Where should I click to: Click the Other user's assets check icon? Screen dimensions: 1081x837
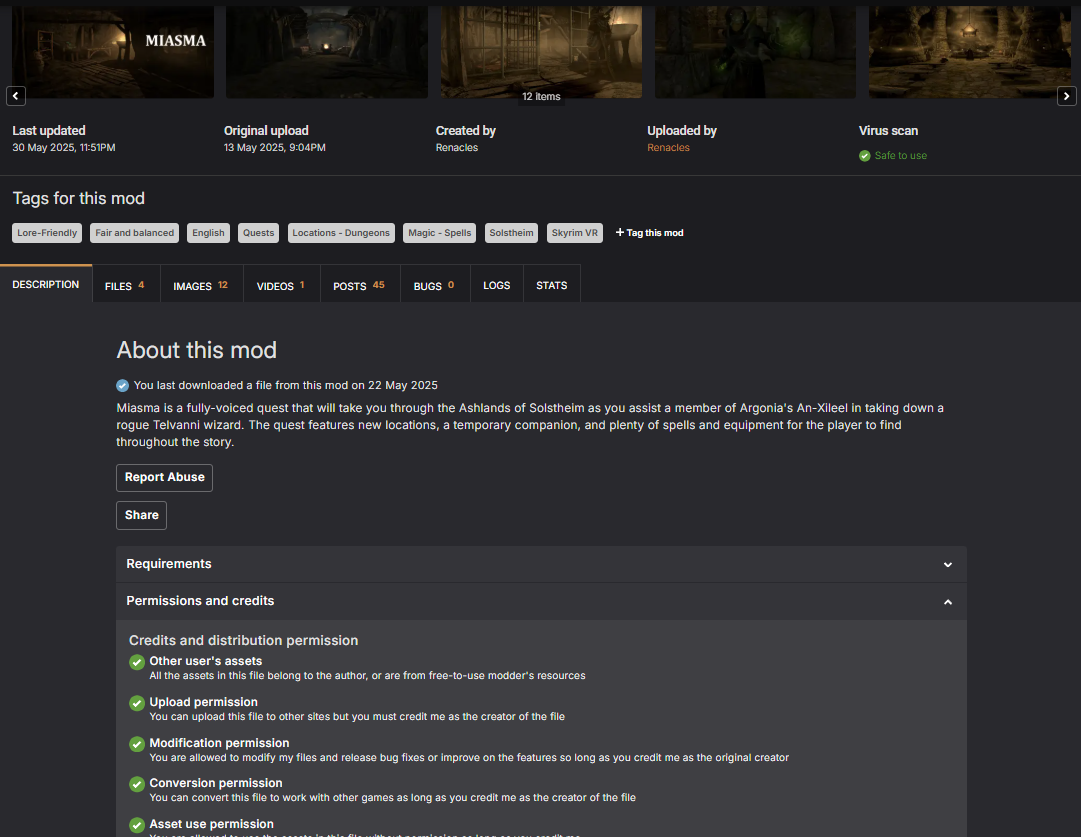click(x=137, y=662)
